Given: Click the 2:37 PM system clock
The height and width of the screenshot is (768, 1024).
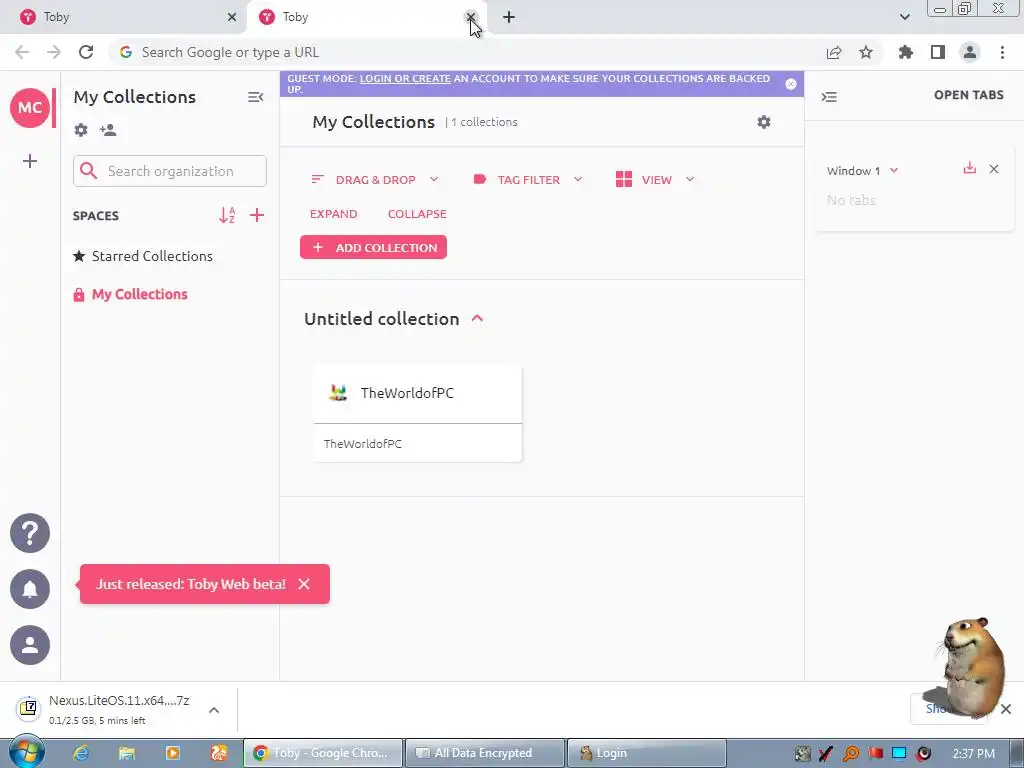Looking at the screenshot, I should (x=974, y=753).
